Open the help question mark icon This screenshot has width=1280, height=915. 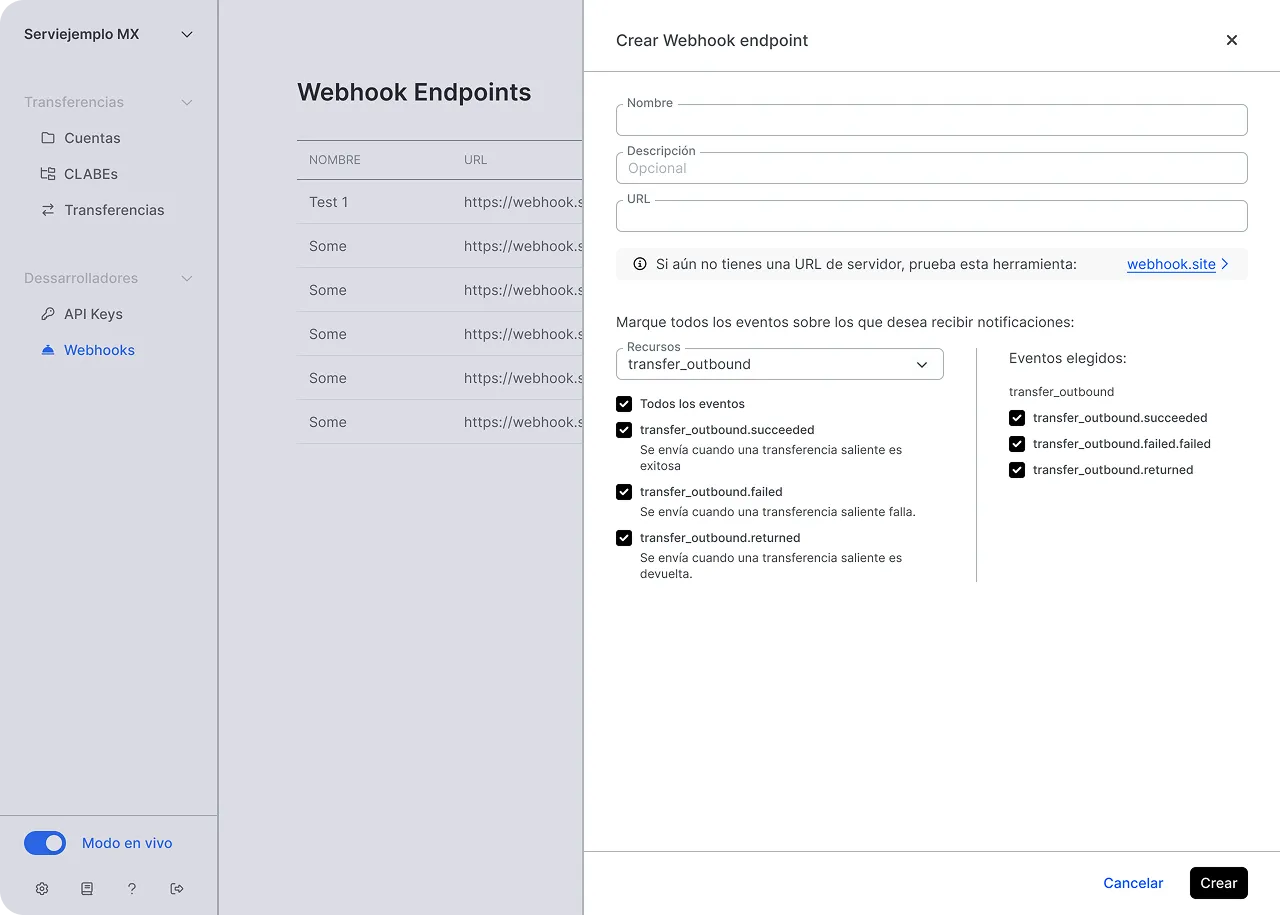coord(132,888)
